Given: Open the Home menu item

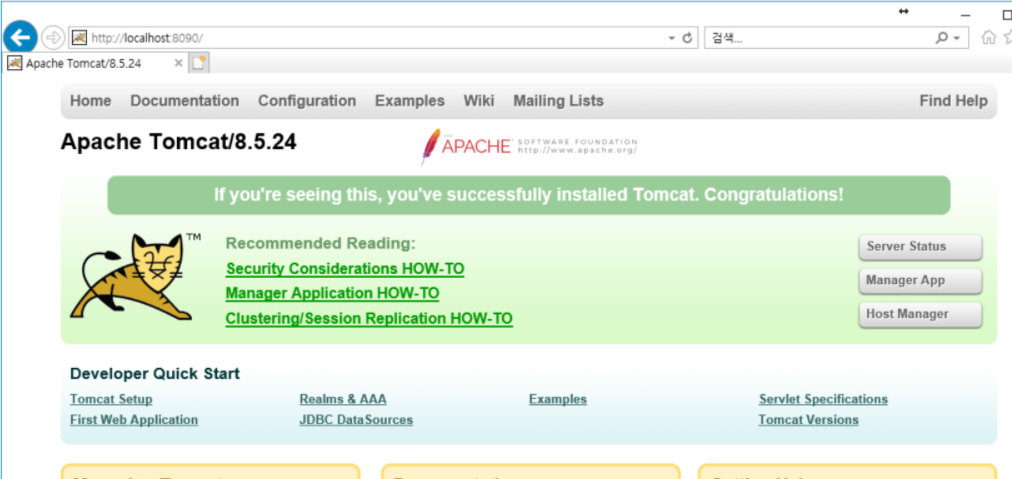Looking at the screenshot, I should 90,101.
